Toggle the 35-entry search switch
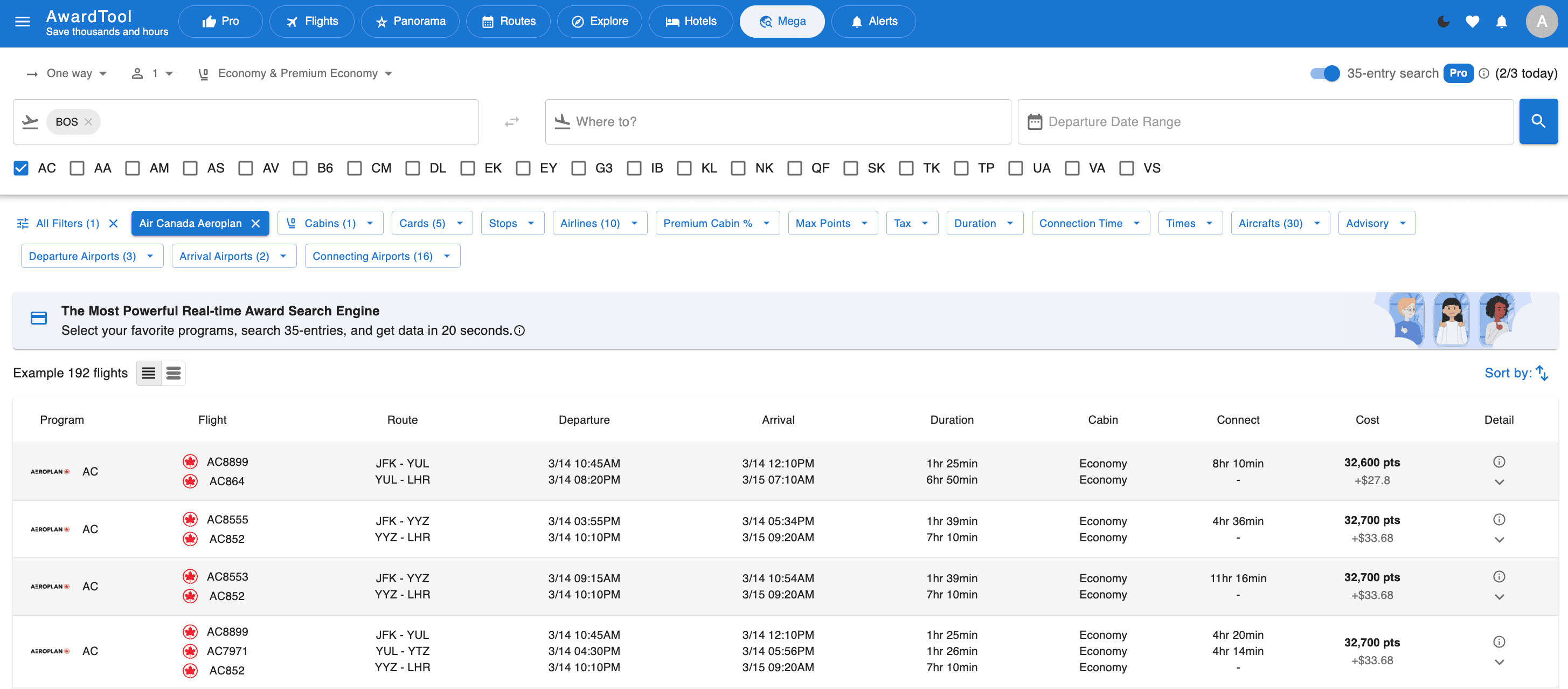The image size is (1568, 689). point(1325,74)
